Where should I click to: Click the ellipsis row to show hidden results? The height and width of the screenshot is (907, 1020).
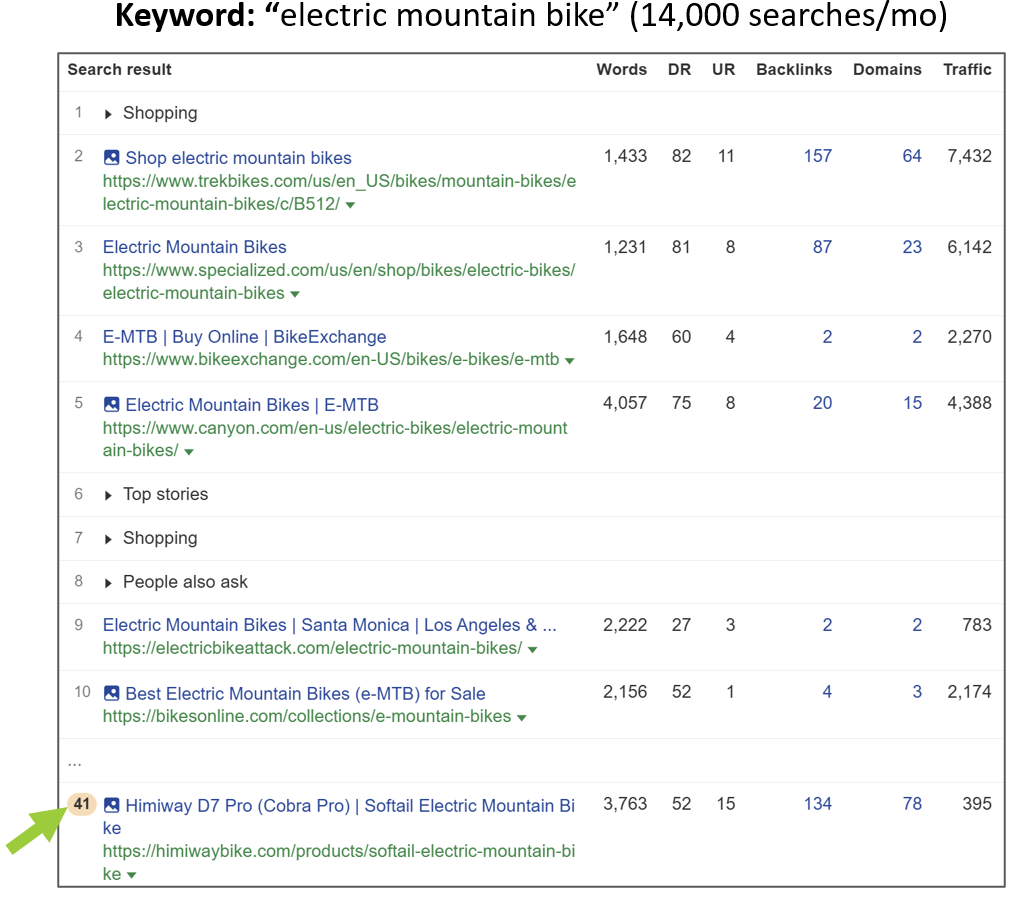[75, 762]
